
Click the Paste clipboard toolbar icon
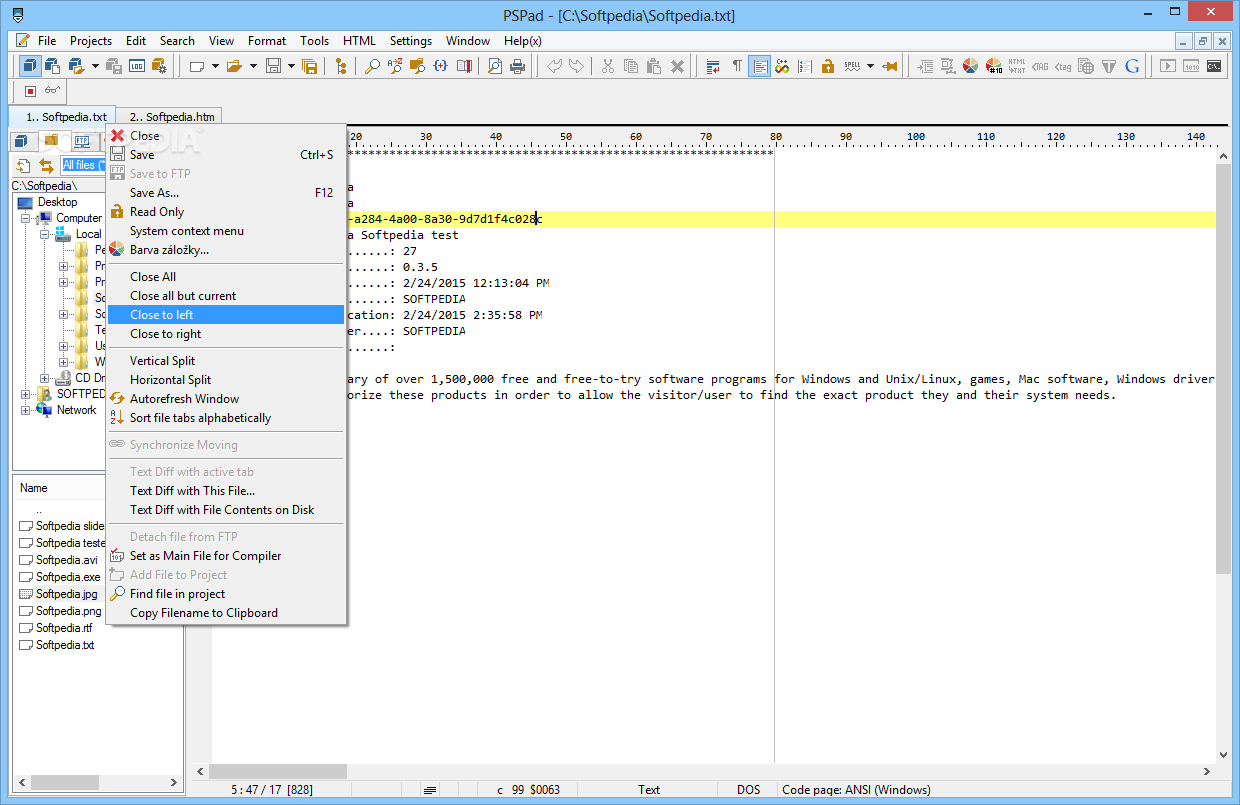coord(654,66)
